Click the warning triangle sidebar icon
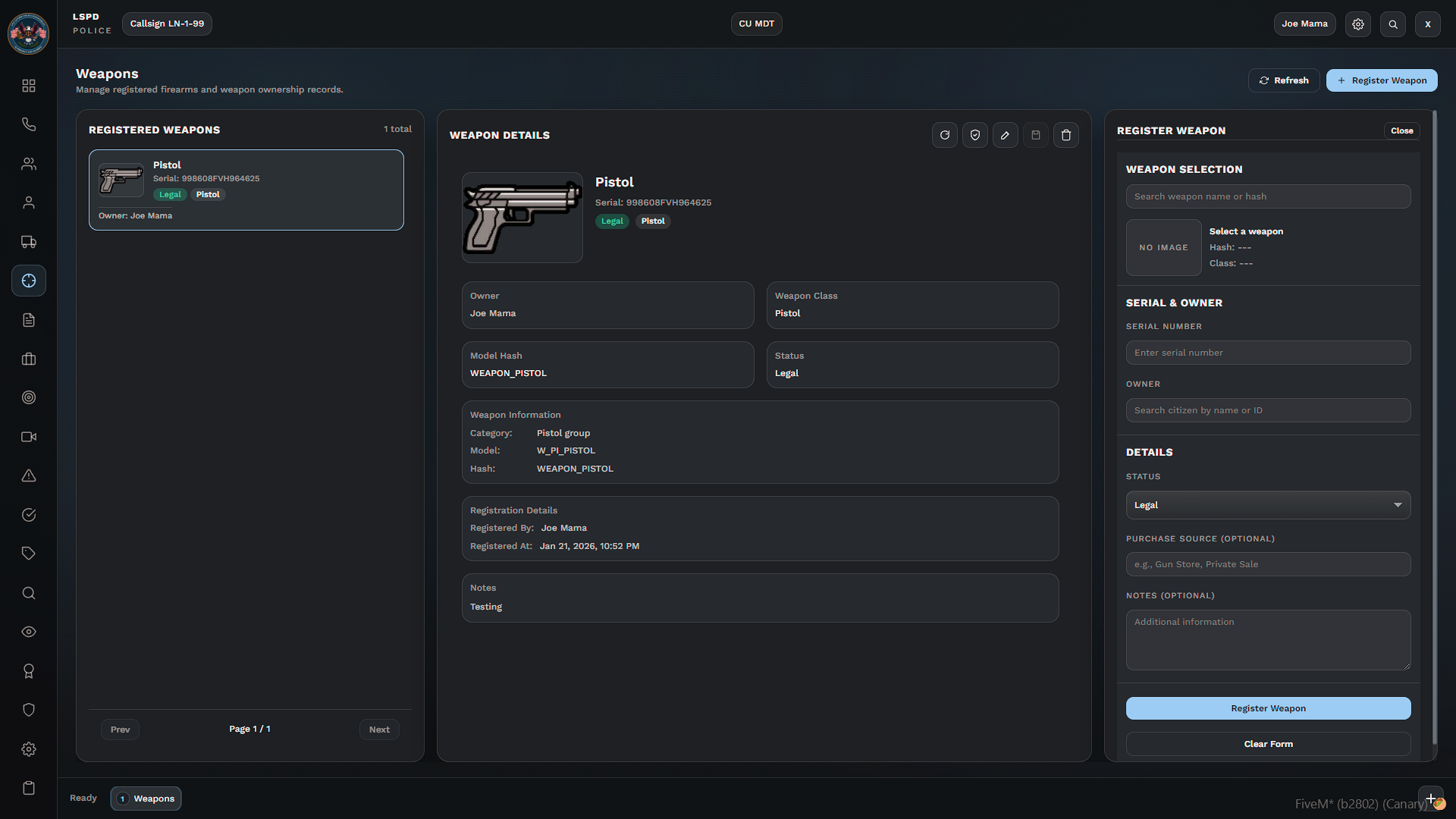 click(29, 475)
